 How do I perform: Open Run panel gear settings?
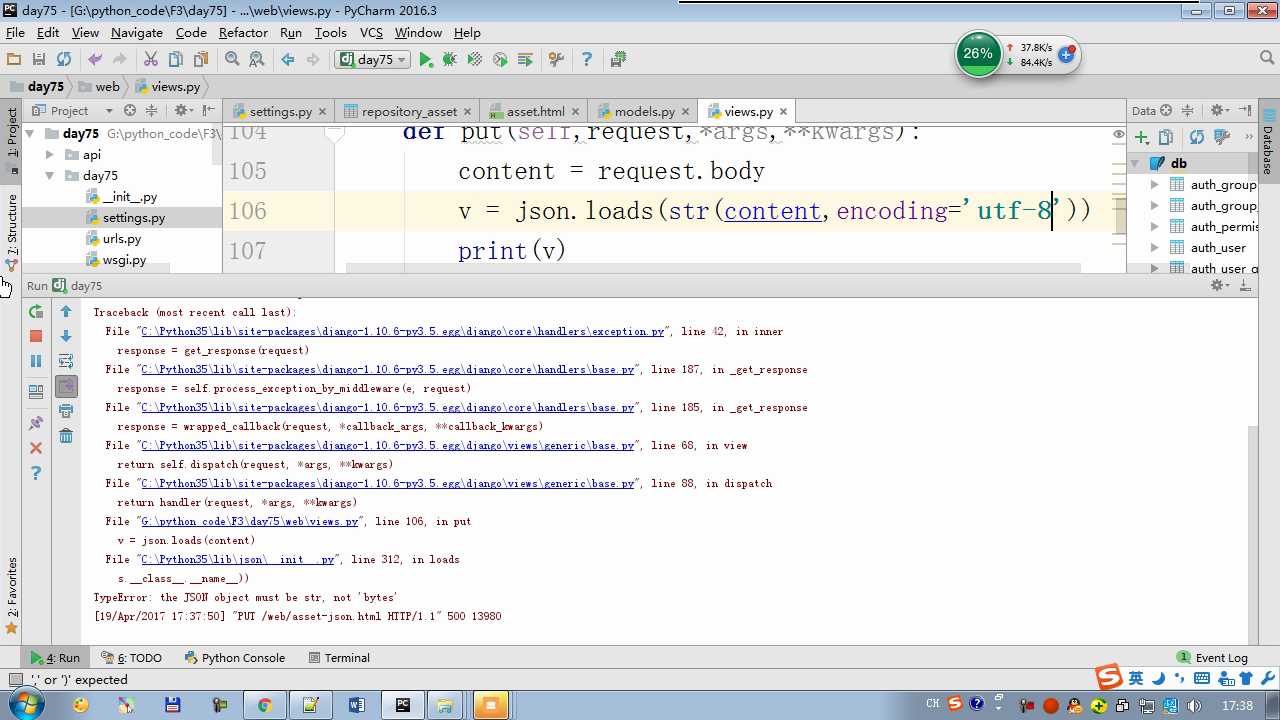click(x=1219, y=285)
